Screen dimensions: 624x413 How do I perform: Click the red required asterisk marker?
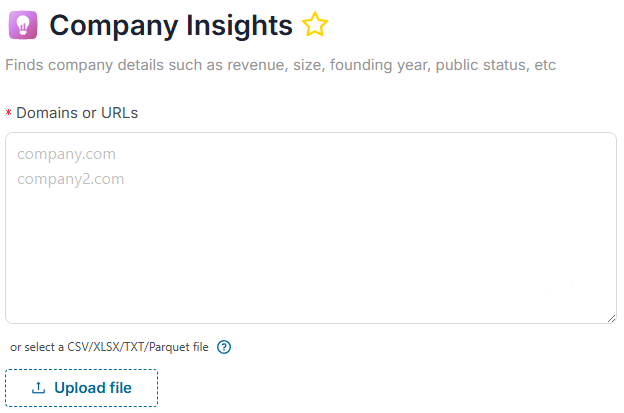[x=8, y=114]
